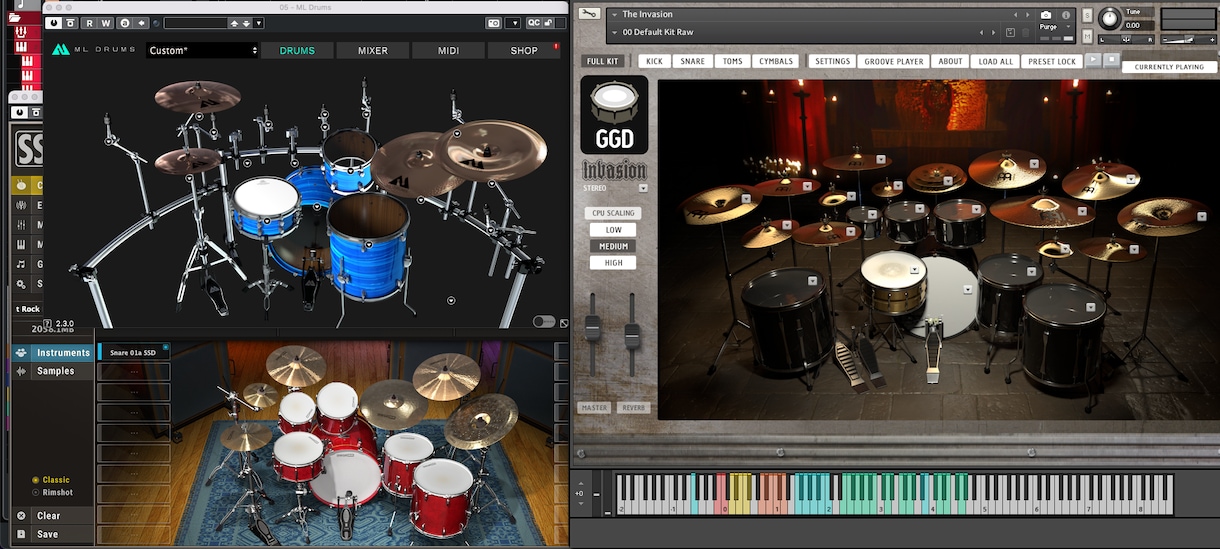Open the SETTINGS page in GGD Invasion
Image resolution: width=1220 pixels, height=549 pixels.
[x=832, y=61]
